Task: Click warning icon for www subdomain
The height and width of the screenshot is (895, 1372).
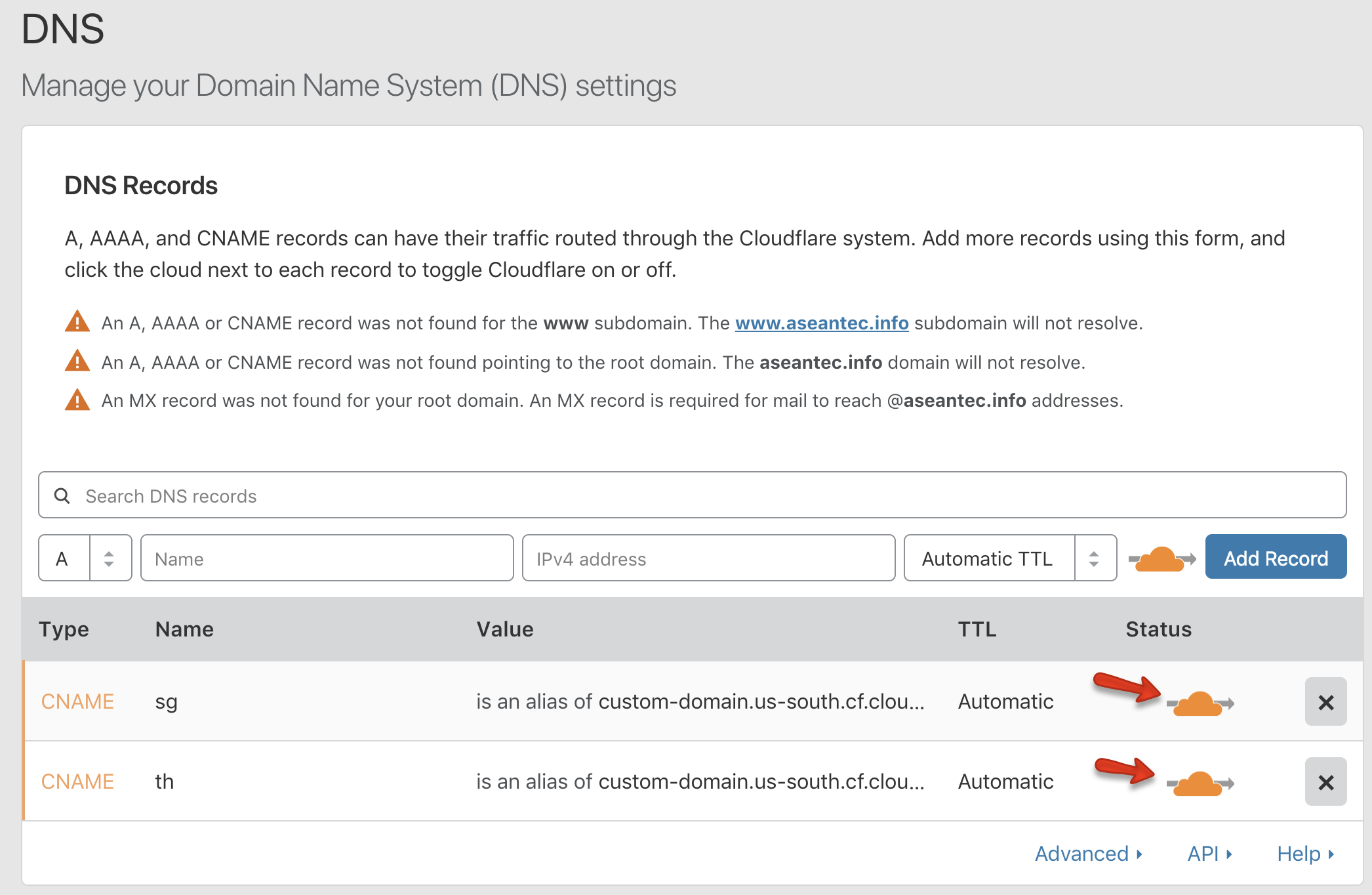Action: point(77,322)
